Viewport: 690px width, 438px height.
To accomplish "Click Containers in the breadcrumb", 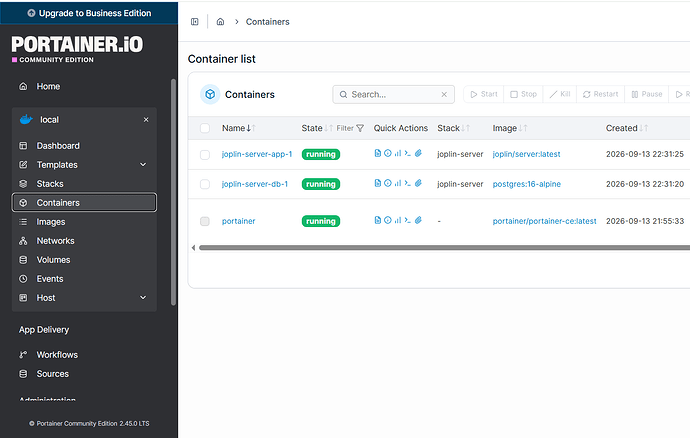I will coord(268,22).
